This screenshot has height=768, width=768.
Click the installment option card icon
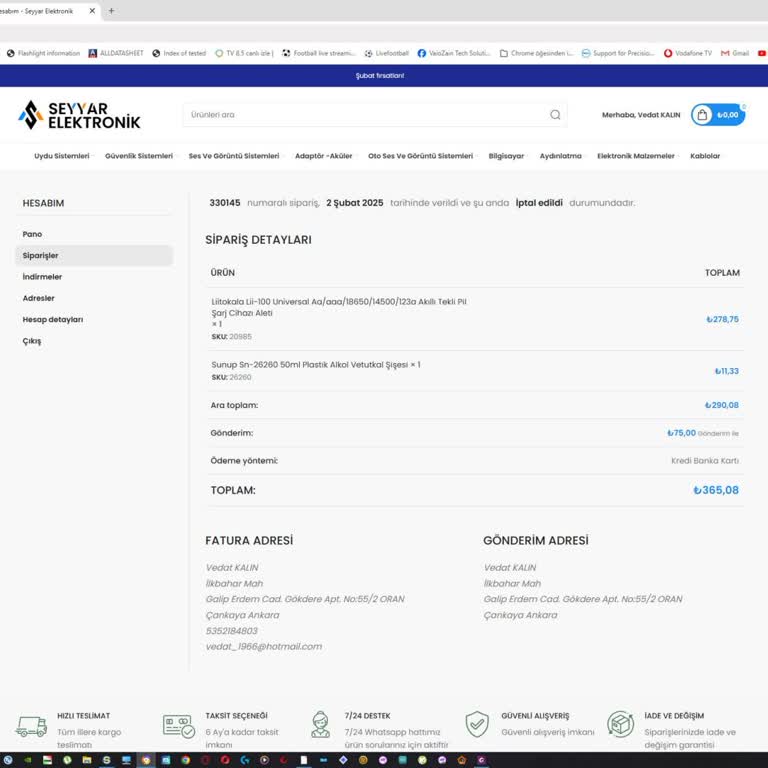click(x=178, y=725)
